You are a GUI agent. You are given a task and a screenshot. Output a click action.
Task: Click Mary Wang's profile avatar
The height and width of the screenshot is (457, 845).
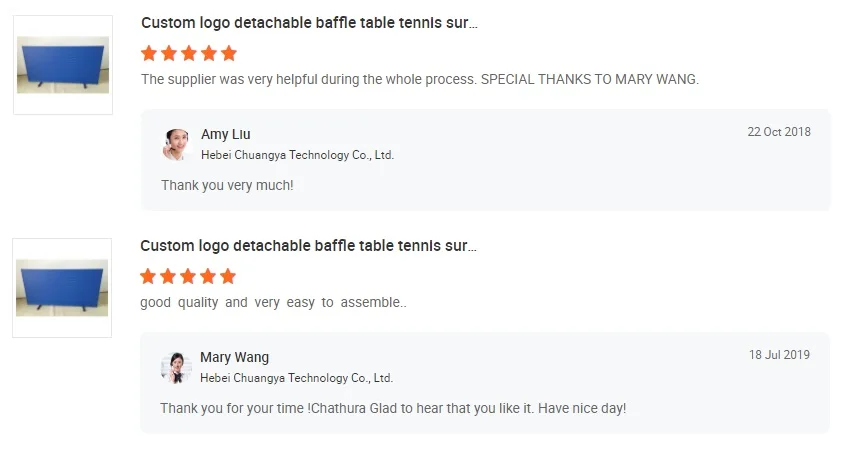pos(175,367)
